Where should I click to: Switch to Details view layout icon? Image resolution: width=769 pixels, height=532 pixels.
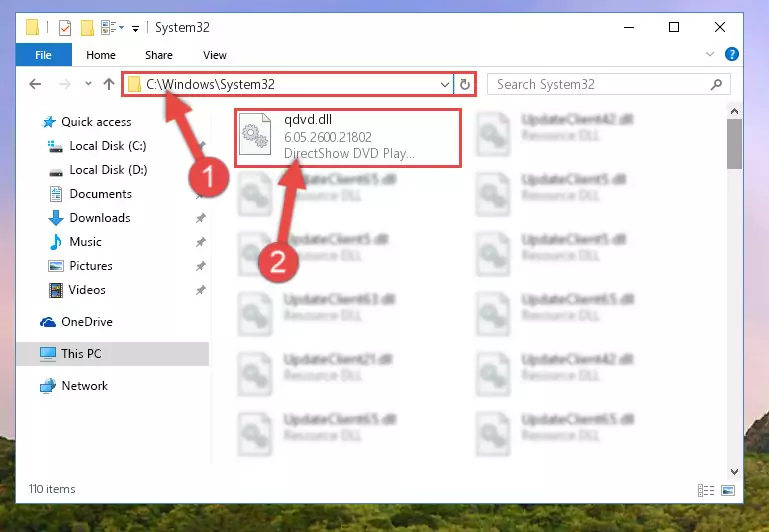click(x=706, y=490)
